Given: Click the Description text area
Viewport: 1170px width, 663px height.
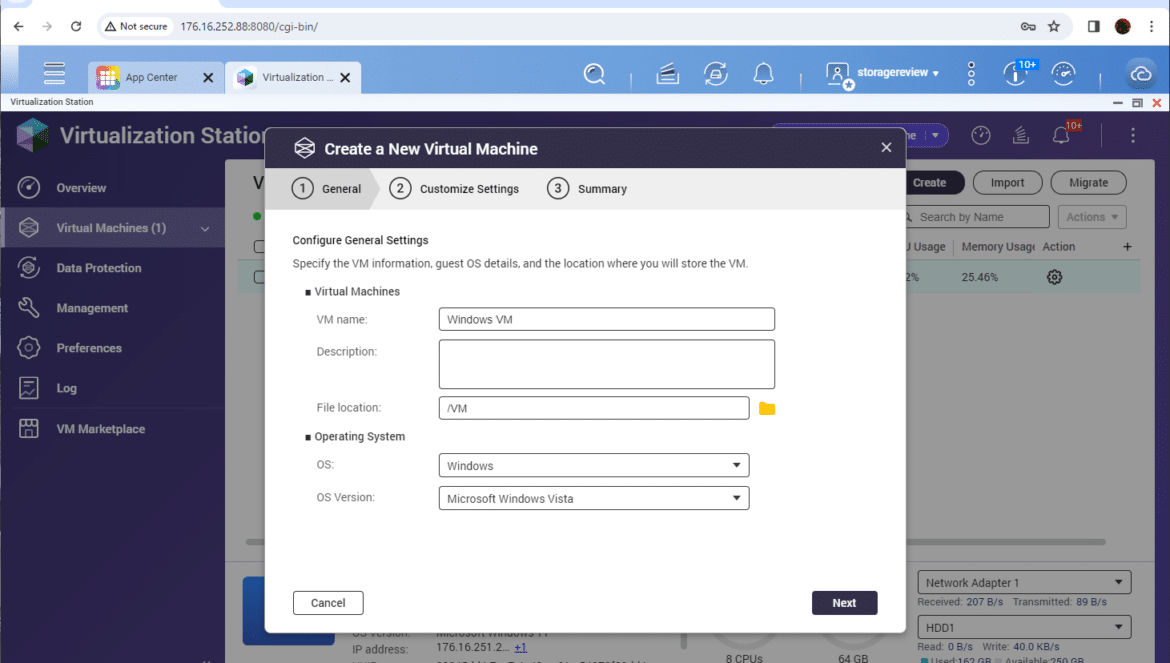Looking at the screenshot, I should point(607,364).
